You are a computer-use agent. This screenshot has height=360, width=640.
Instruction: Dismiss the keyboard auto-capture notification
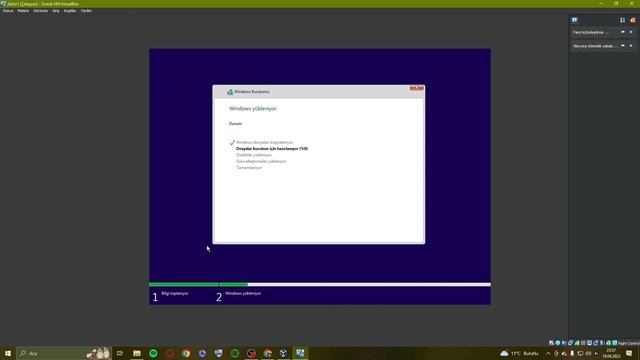click(x=631, y=46)
